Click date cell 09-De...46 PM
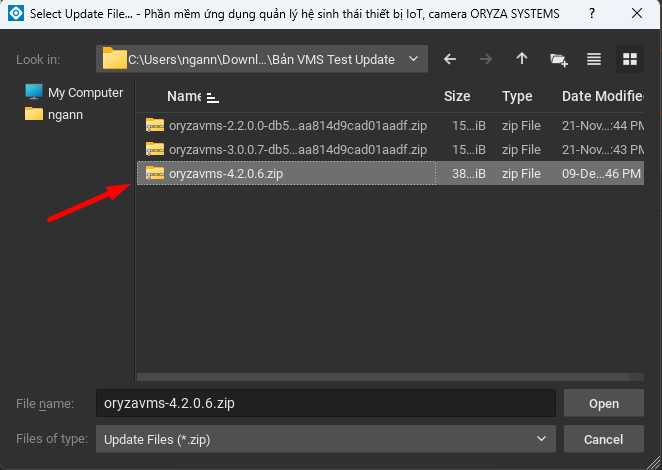 pos(601,174)
